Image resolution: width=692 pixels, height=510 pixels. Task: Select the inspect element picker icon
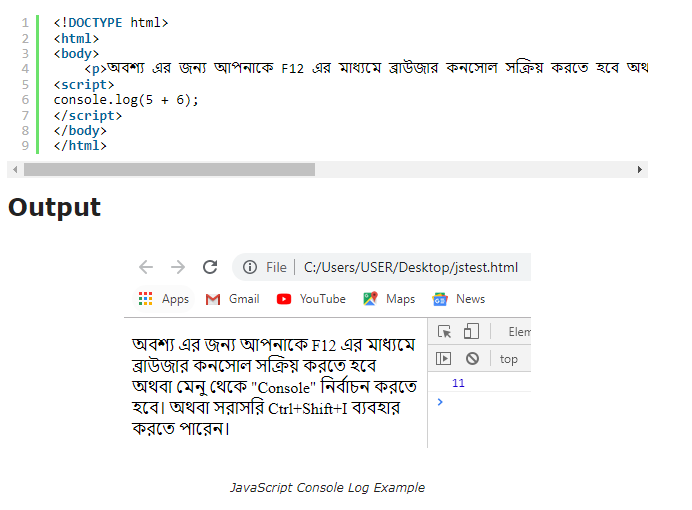point(445,332)
